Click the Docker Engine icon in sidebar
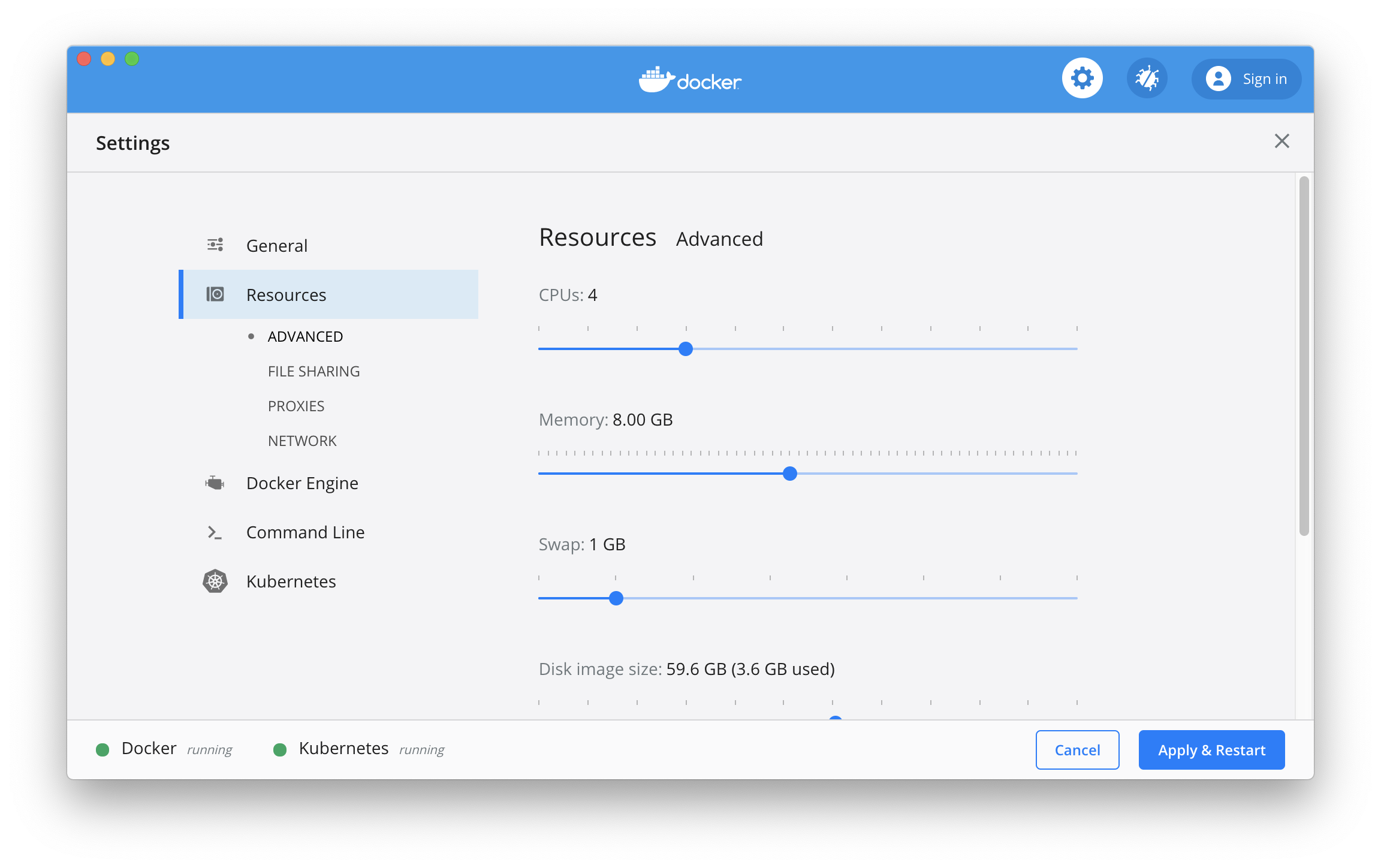The image size is (1381, 868). 215,483
